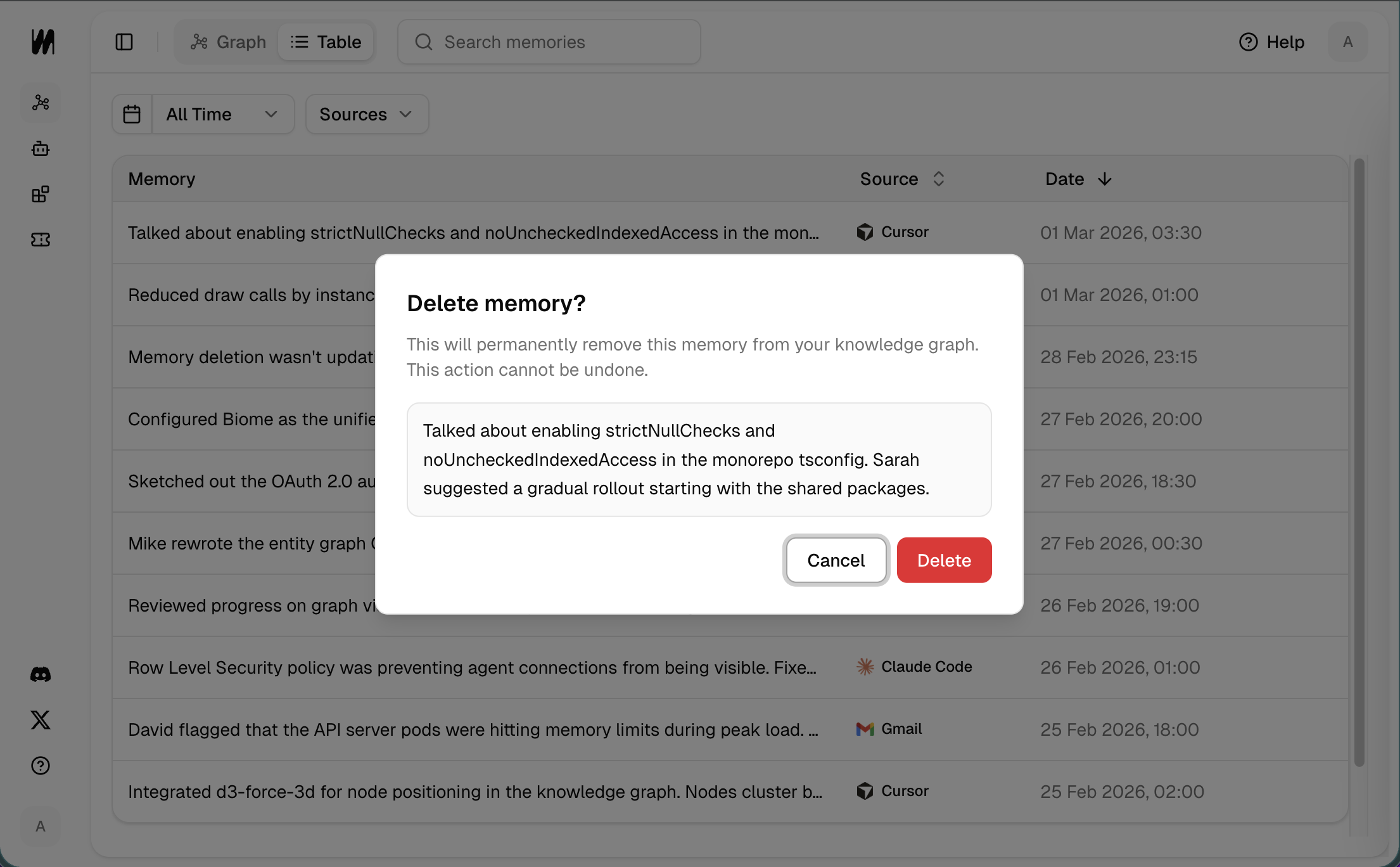Cancel the delete memory dialog
The image size is (1400, 867).
click(836, 560)
